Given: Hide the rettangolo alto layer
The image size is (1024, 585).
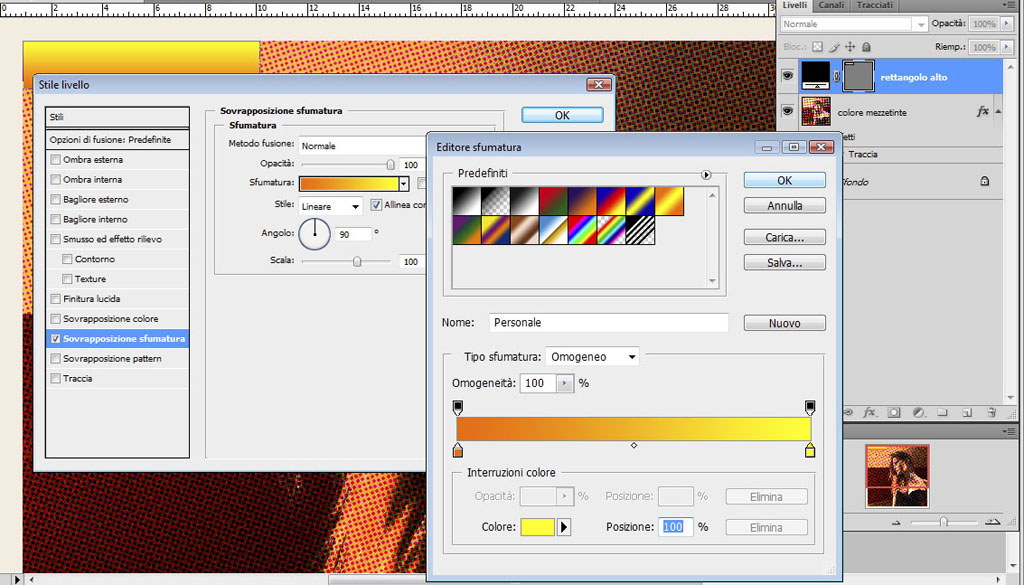Looking at the screenshot, I should [x=788, y=76].
